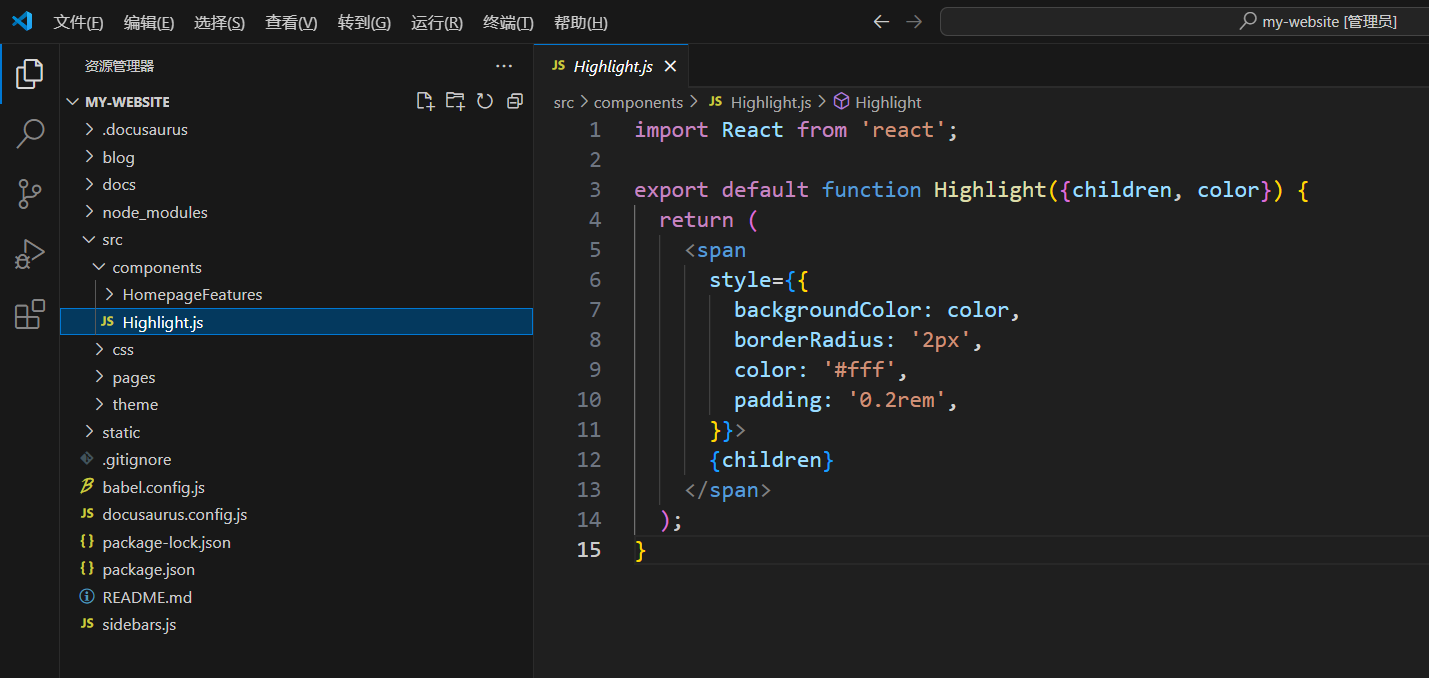Click the 资源管理器 panel title
Viewport: 1429px width, 678px height.
click(119, 66)
